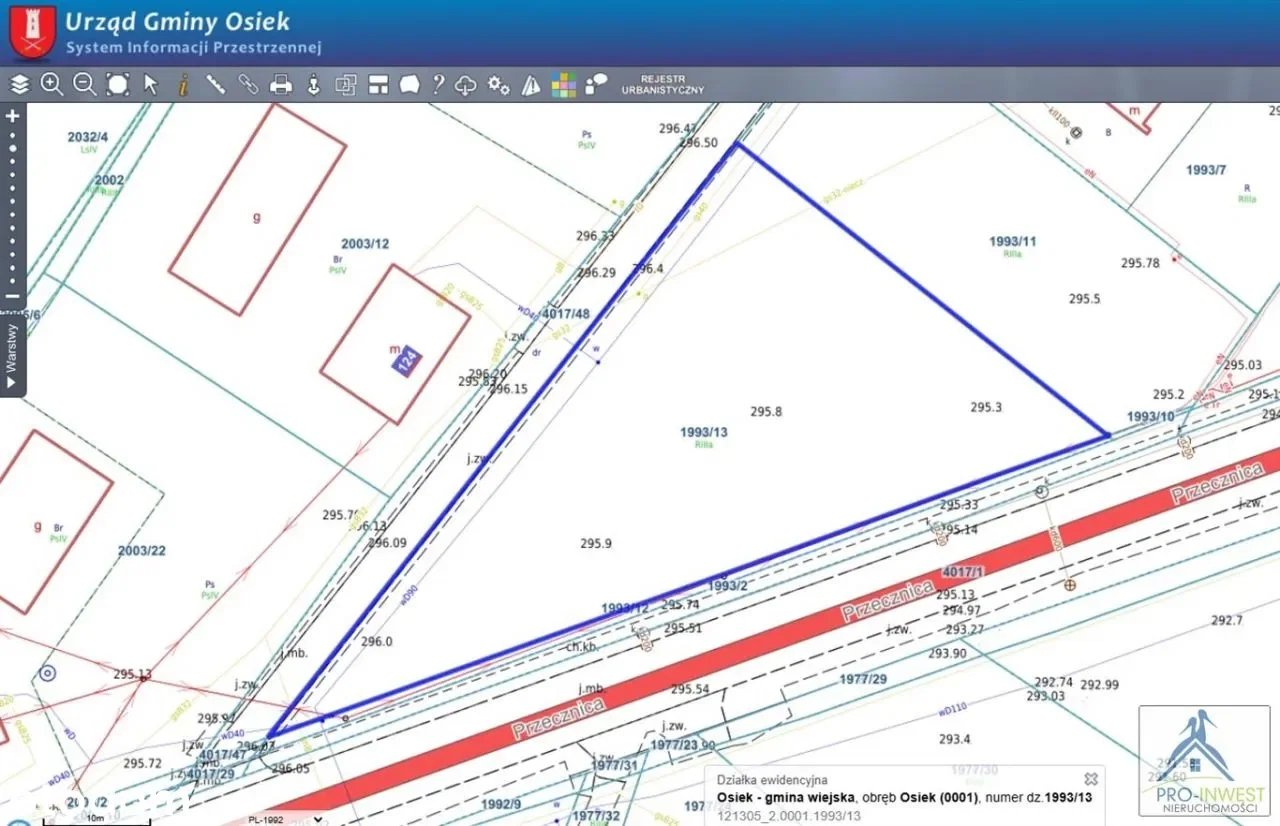
Task: Open Rejestr Urbanistyczny from the toolbar
Action: [x=662, y=85]
